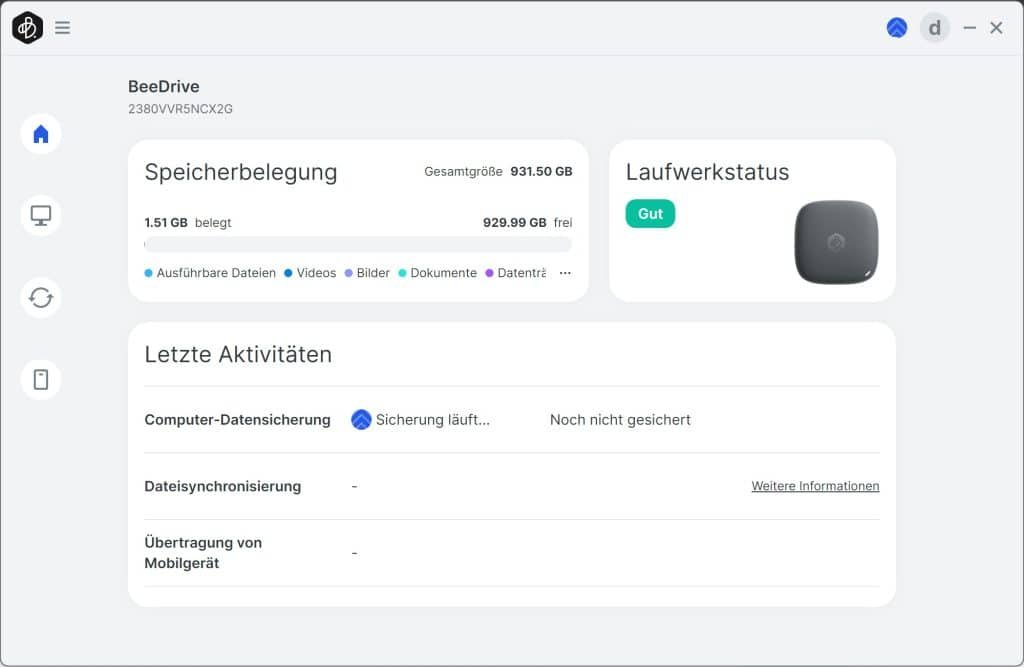This screenshot has width=1024, height=667.
Task: Click the Gut drive status badge
Action: coord(650,213)
